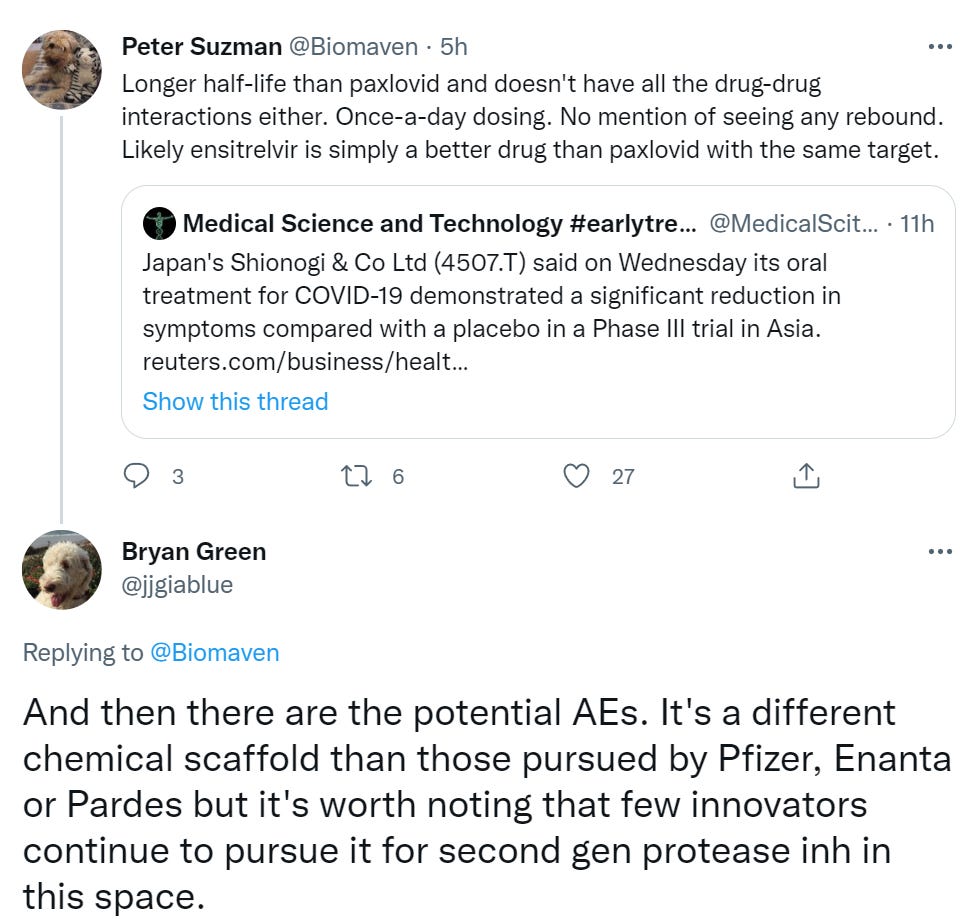Click the Medical Science and Technology avatar icon

point(159,224)
